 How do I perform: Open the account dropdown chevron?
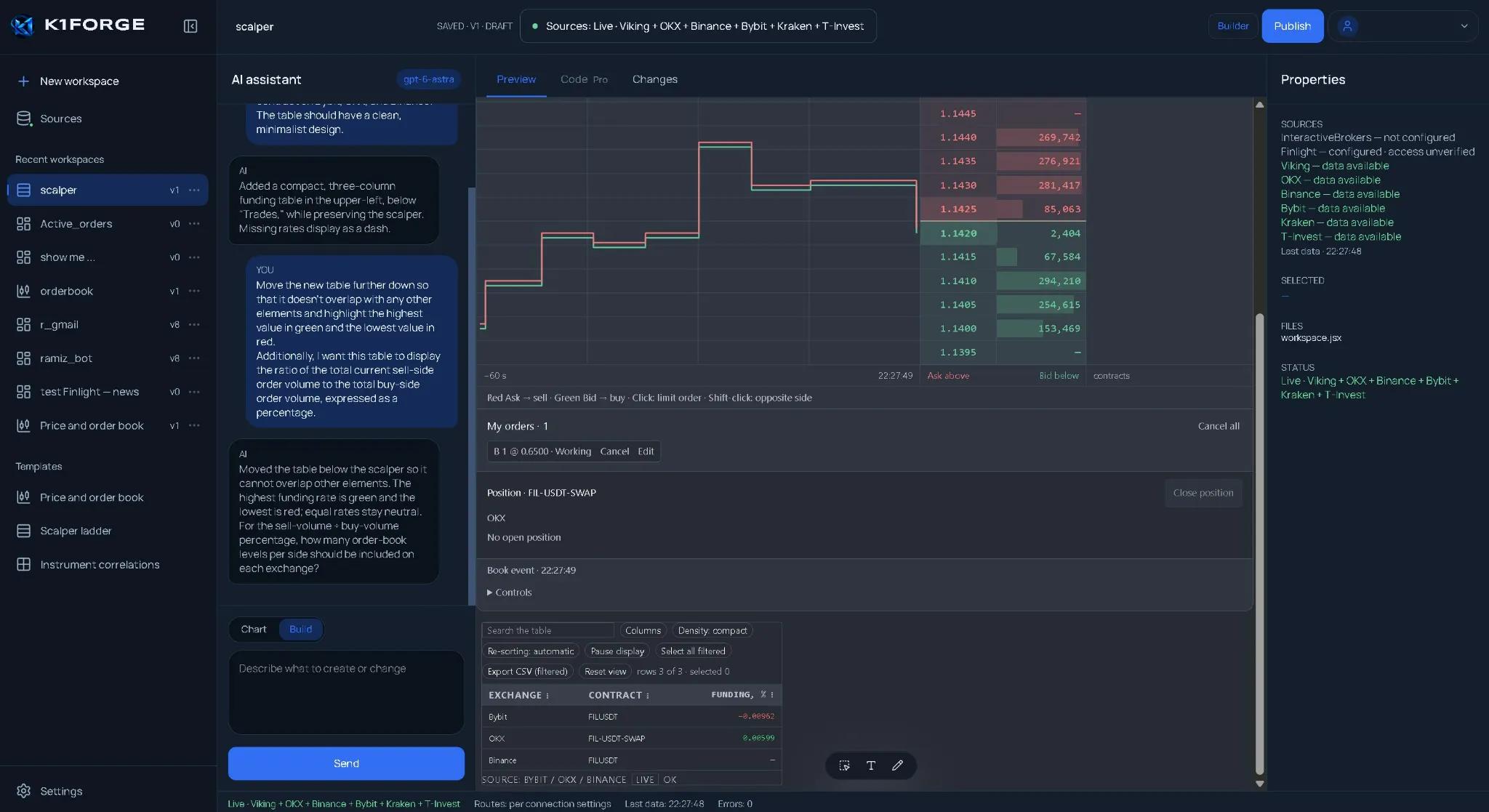(x=1464, y=26)
